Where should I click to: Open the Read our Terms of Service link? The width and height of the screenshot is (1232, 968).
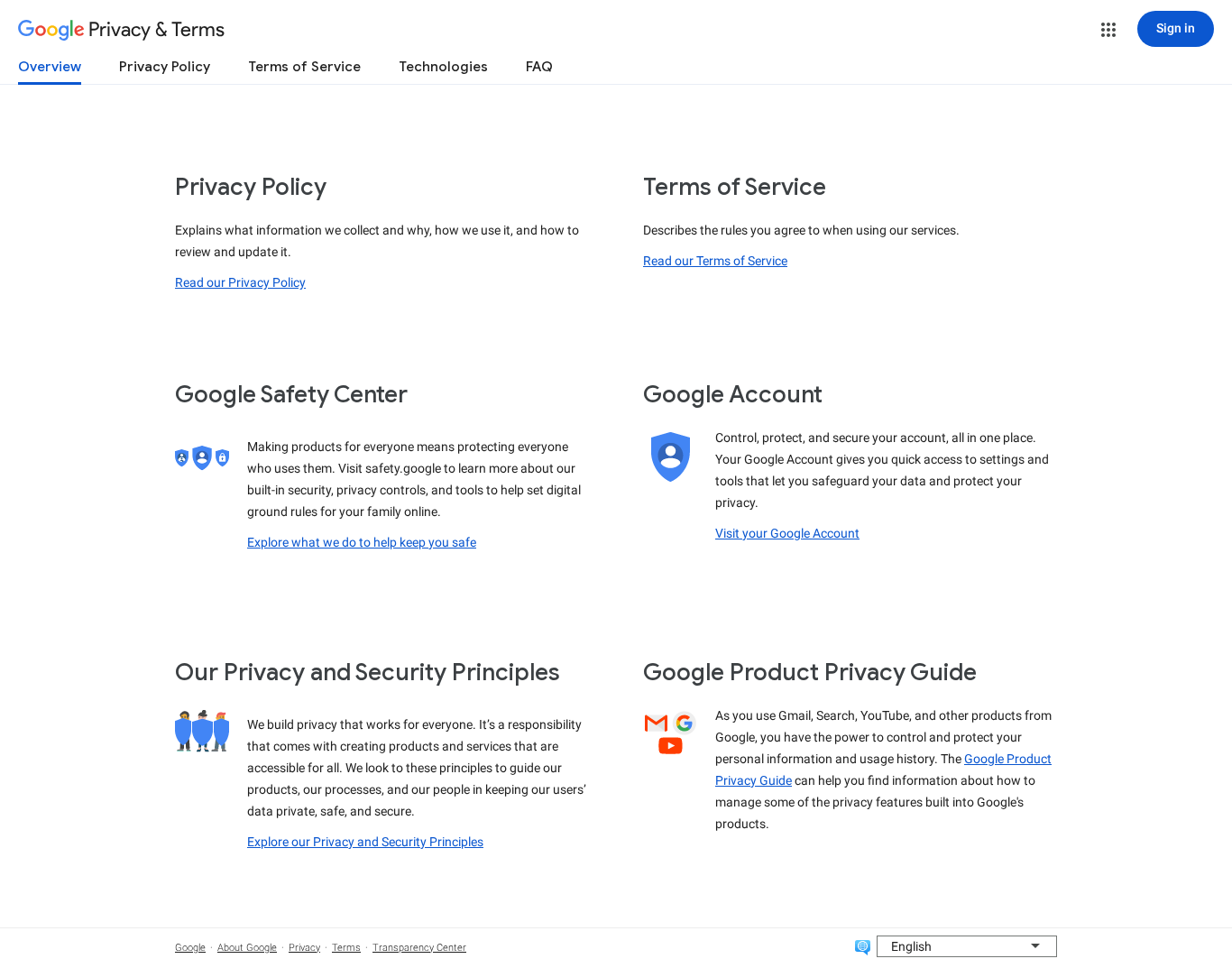click(715, 261)
